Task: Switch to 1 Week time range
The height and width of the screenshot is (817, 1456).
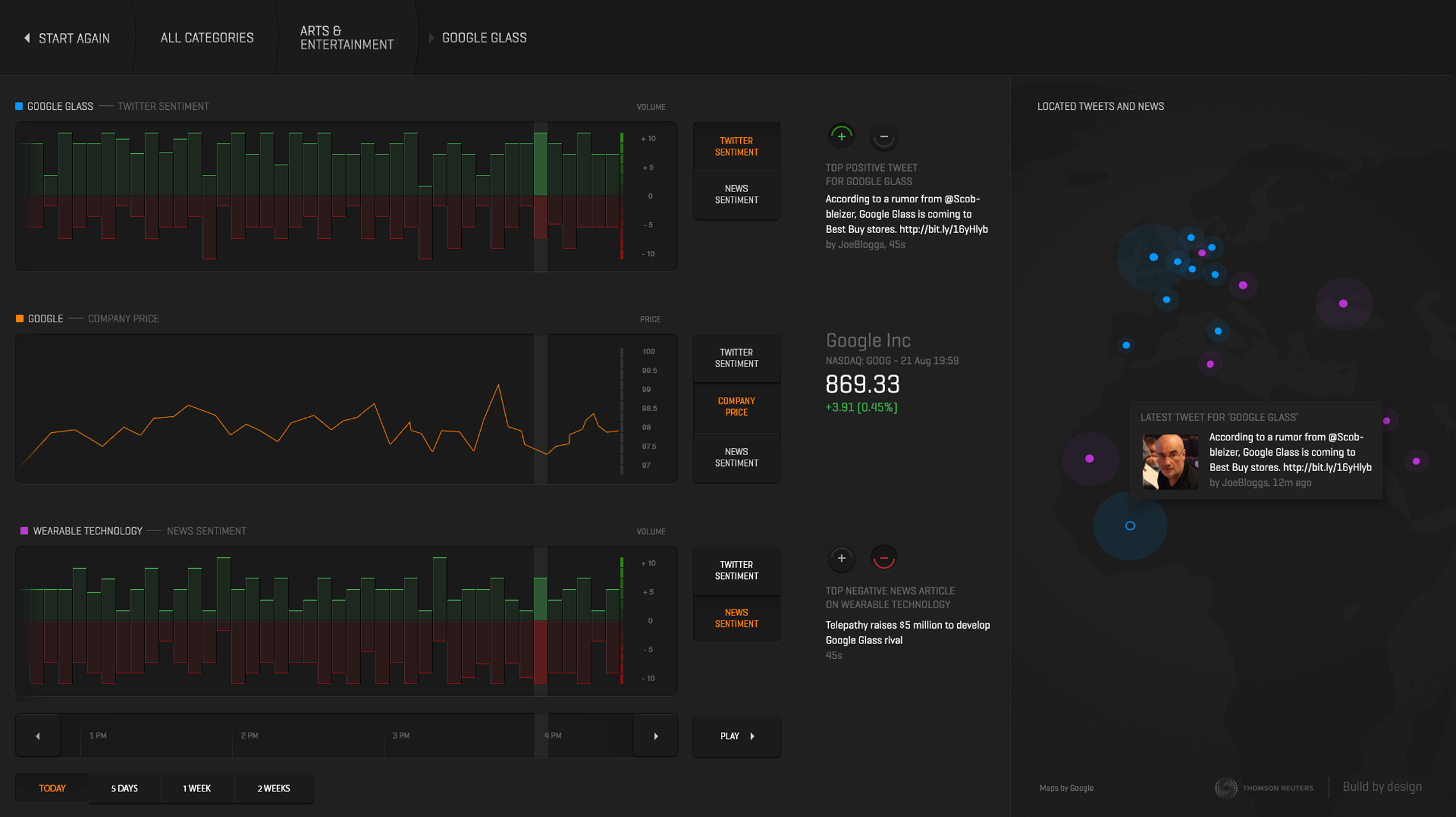Action: pyautogui.click(x=197, y=788)
